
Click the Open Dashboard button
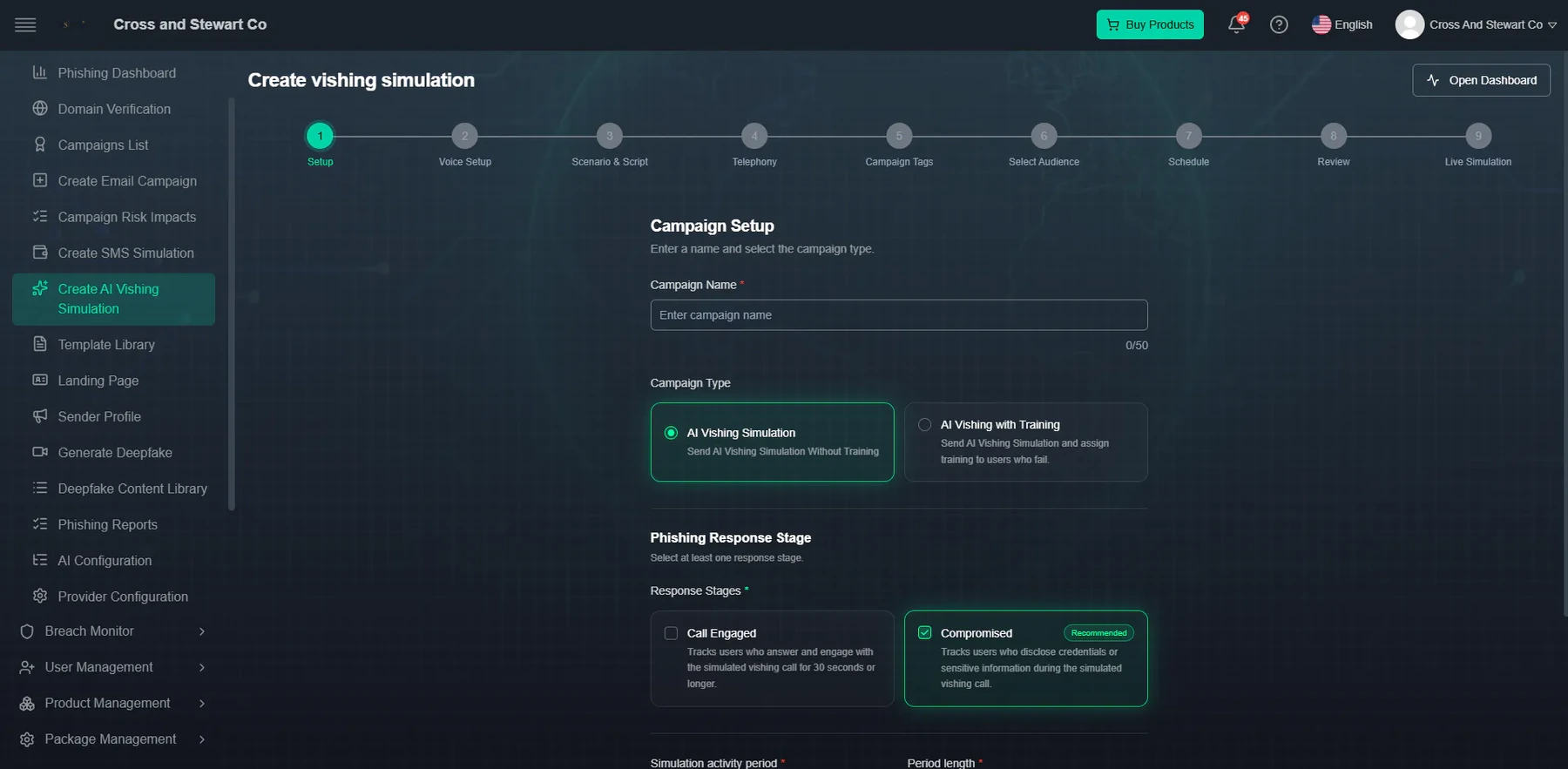(1481, 80)
